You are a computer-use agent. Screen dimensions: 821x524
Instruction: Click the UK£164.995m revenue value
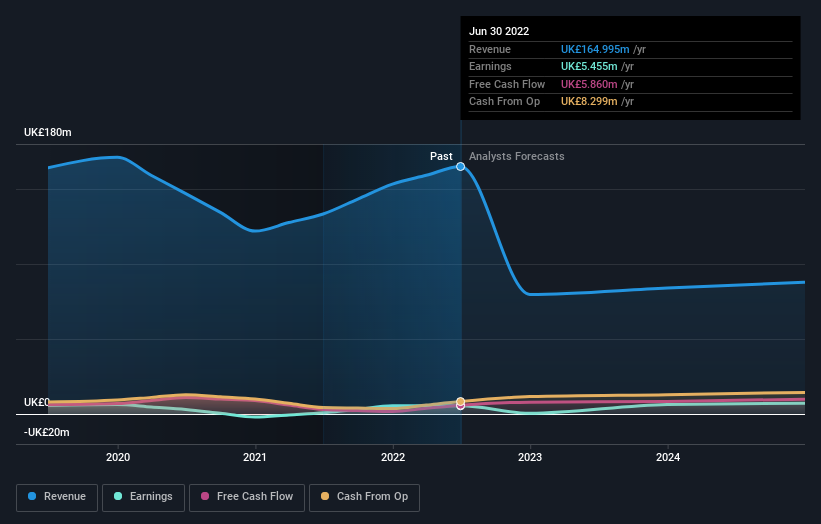click(595, 49)
